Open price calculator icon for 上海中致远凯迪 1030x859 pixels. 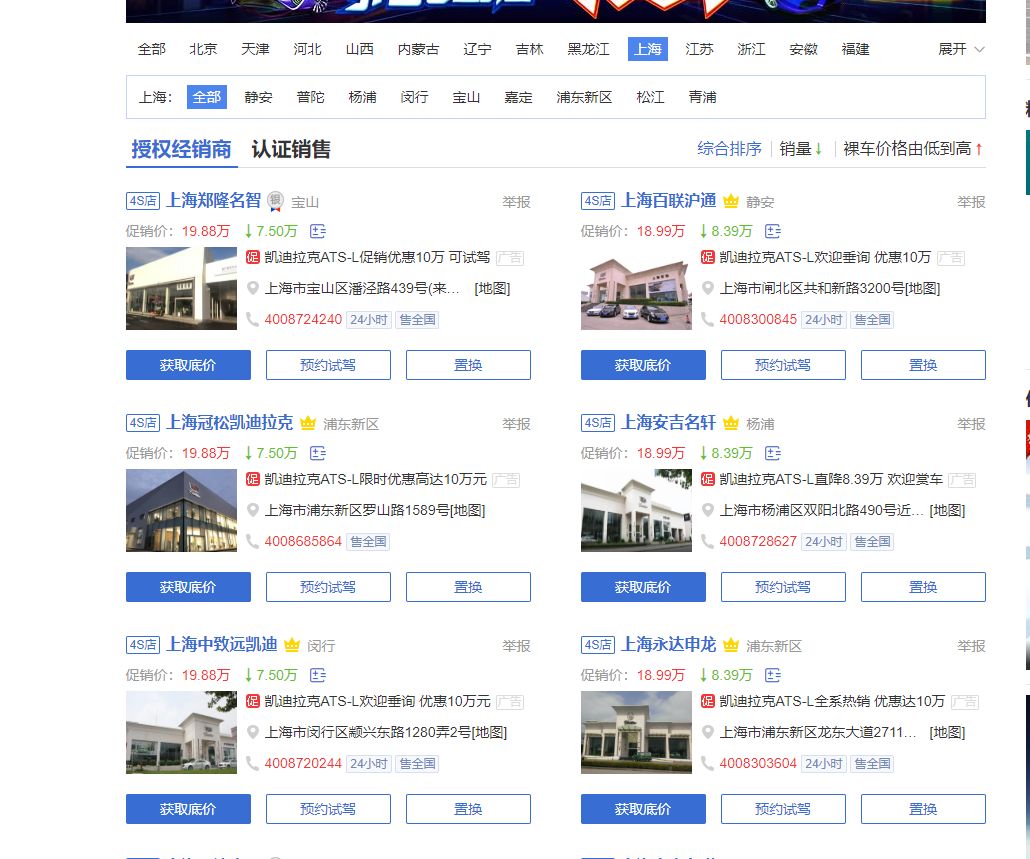click(x=318, y=675)
